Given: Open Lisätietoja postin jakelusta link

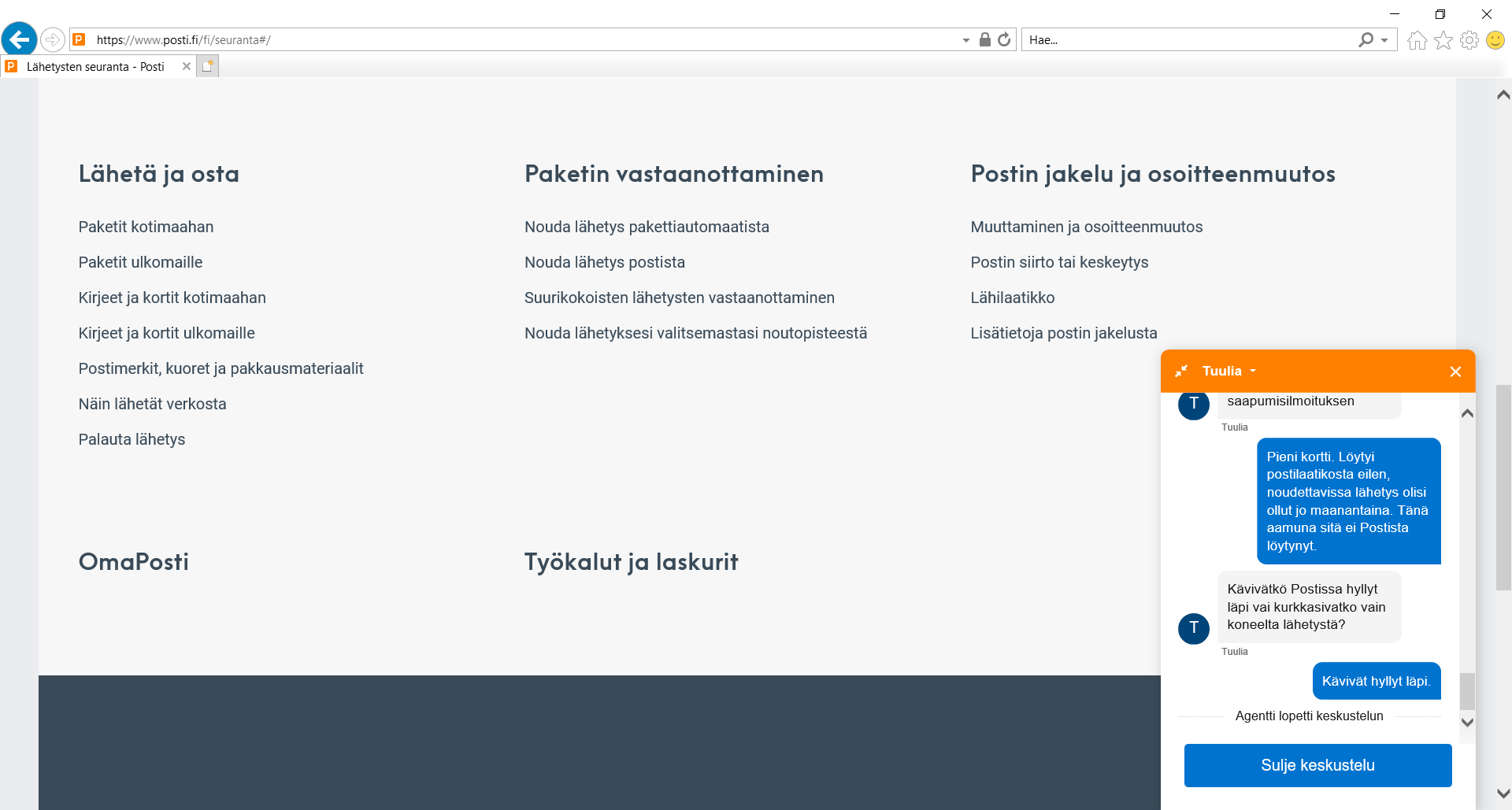Looking at the screenshot, I should (1063, 333).
